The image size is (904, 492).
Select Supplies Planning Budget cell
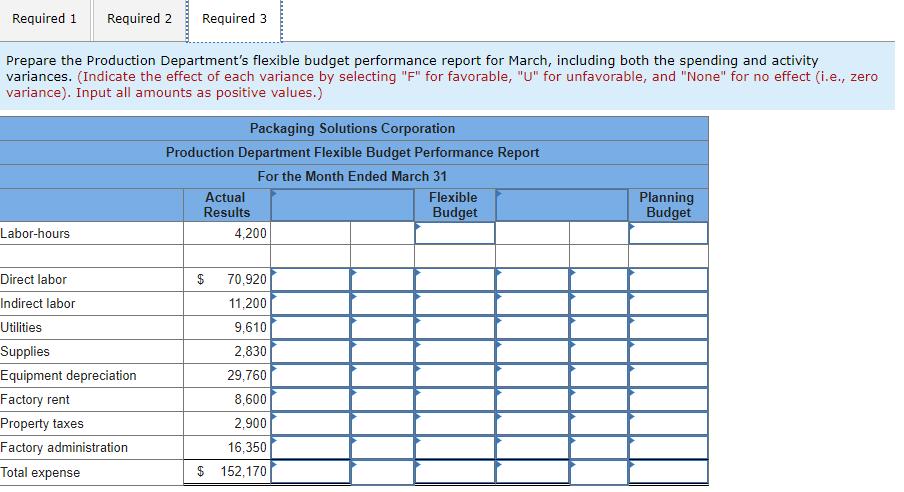668,352
